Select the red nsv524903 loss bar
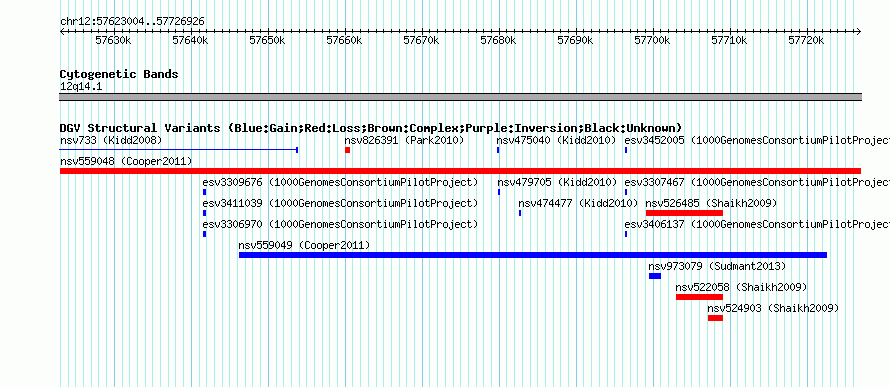Image resolution: width=890 pixels, height=387 pixels. [x=715, y=318]
